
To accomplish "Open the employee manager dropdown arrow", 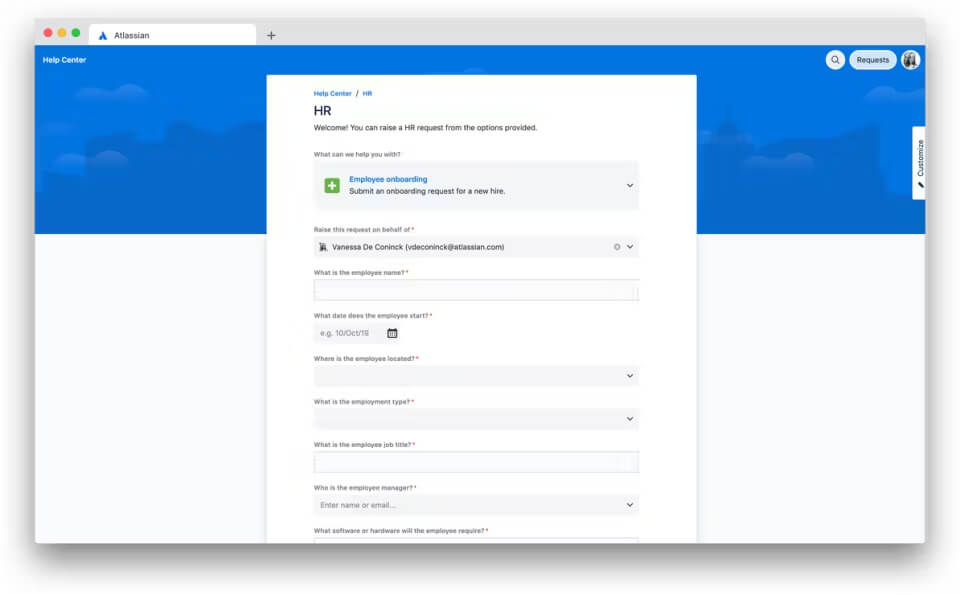I will 630,506.
